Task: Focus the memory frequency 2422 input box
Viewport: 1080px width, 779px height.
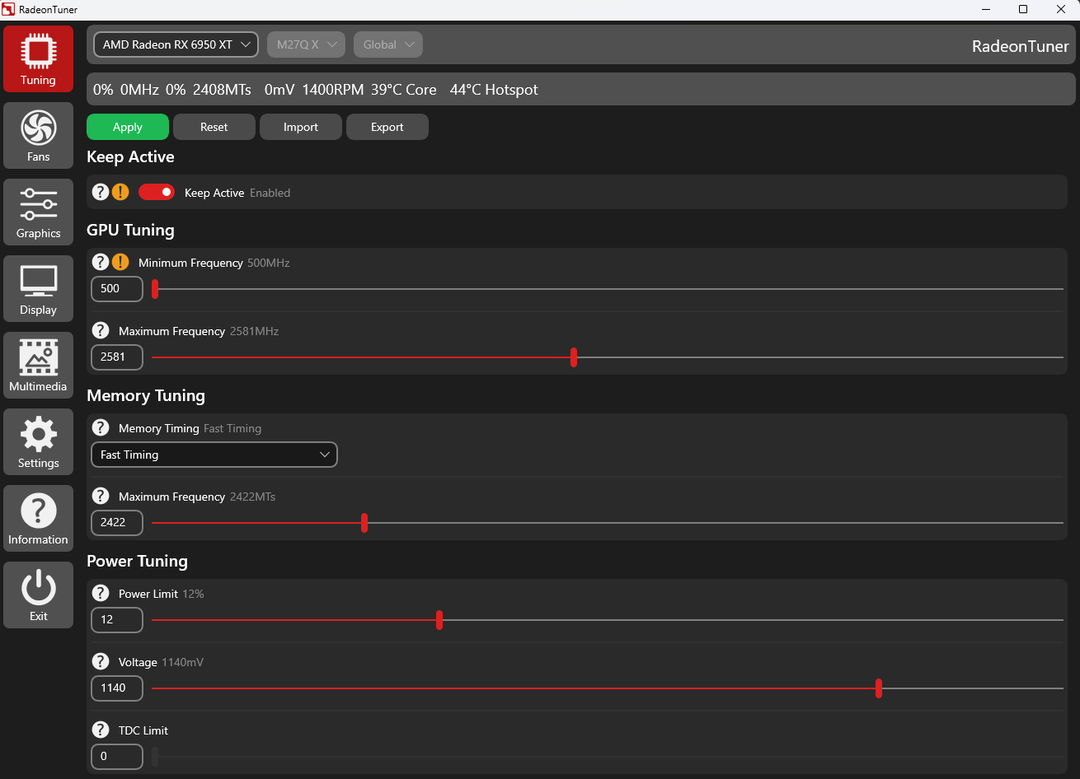Action: (117, 522)
